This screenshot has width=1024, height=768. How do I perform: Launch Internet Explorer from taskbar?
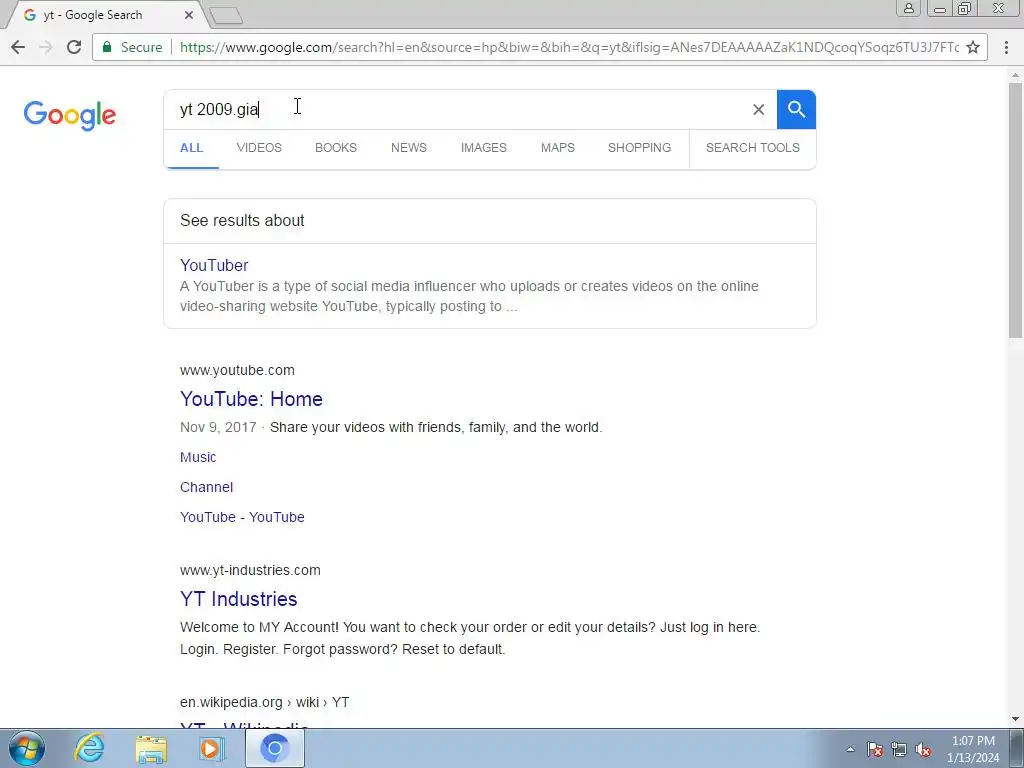tap(89, 748)
